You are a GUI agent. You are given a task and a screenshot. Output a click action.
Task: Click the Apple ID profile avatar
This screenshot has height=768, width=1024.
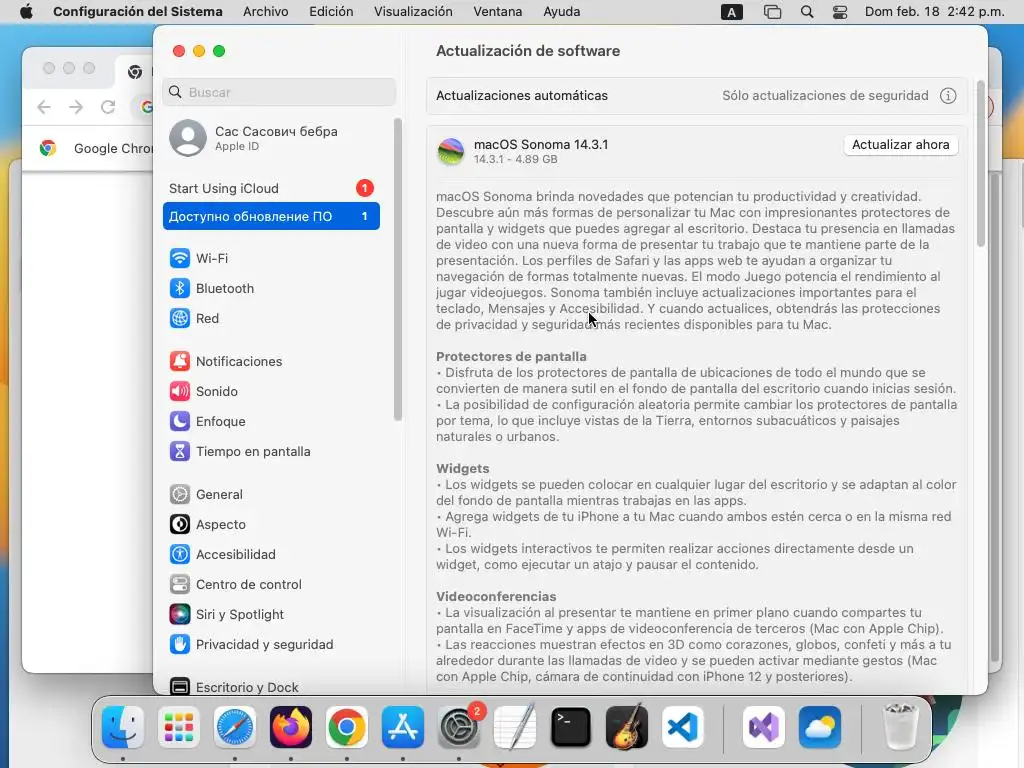(x=188, y=138)
